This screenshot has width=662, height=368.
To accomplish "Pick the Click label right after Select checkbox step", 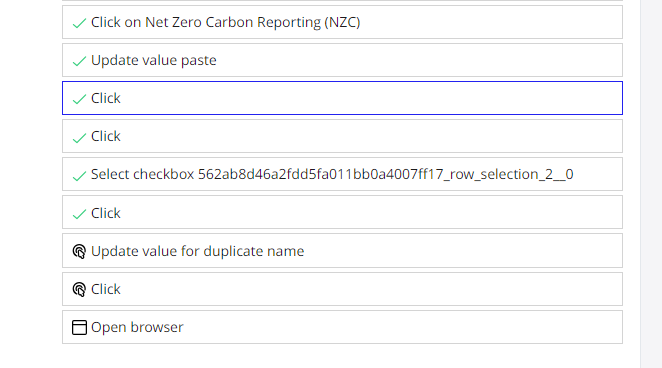I will tap(106, 213).
